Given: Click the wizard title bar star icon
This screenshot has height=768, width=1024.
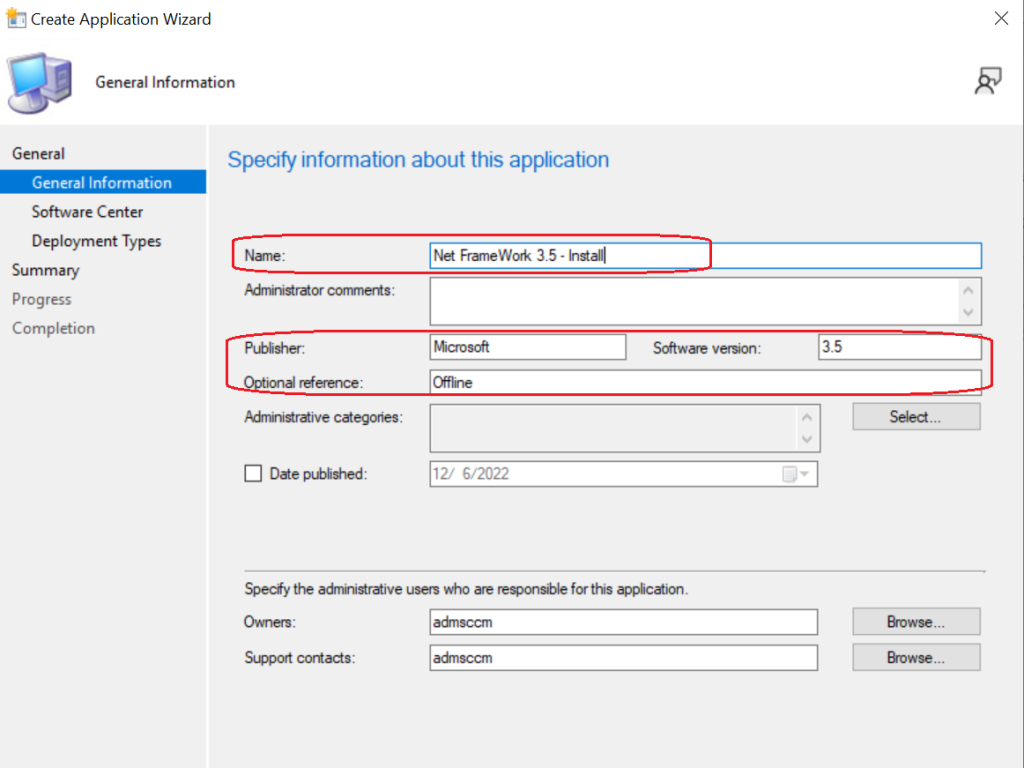Looking at the screenshot, I should pos(16,19).
